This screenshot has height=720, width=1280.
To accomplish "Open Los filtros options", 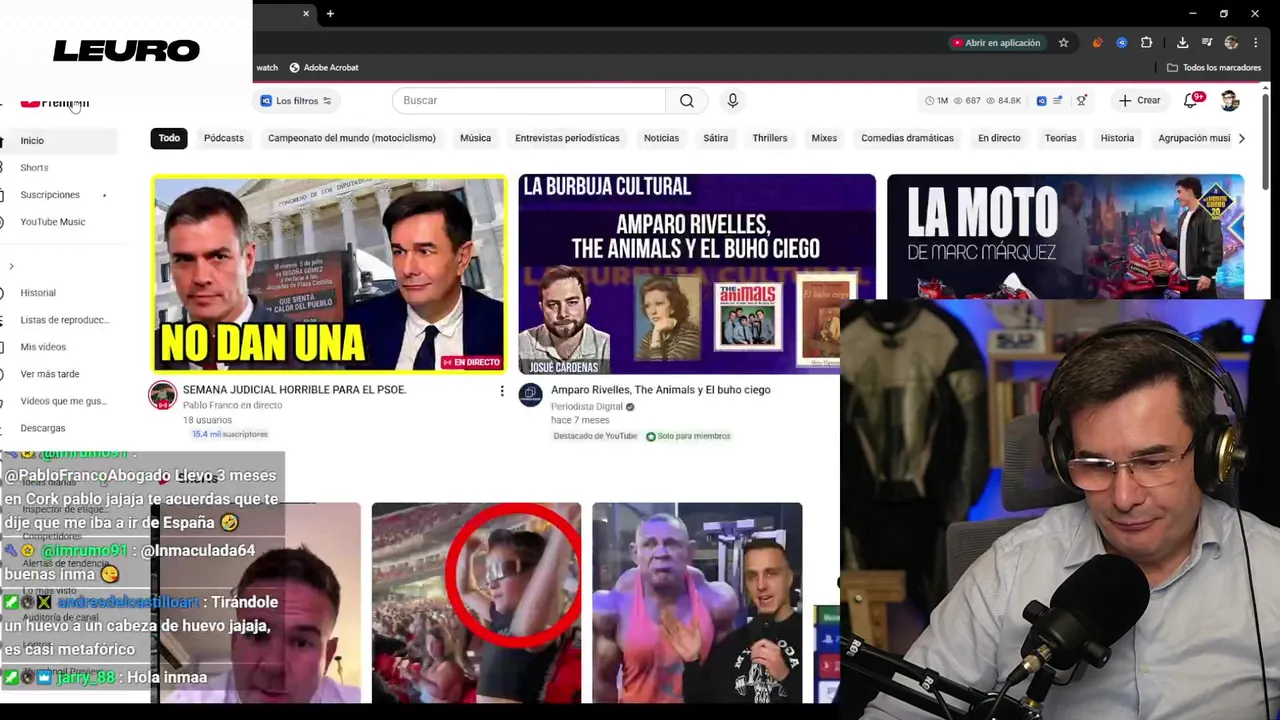I will [x=296, y=101].
